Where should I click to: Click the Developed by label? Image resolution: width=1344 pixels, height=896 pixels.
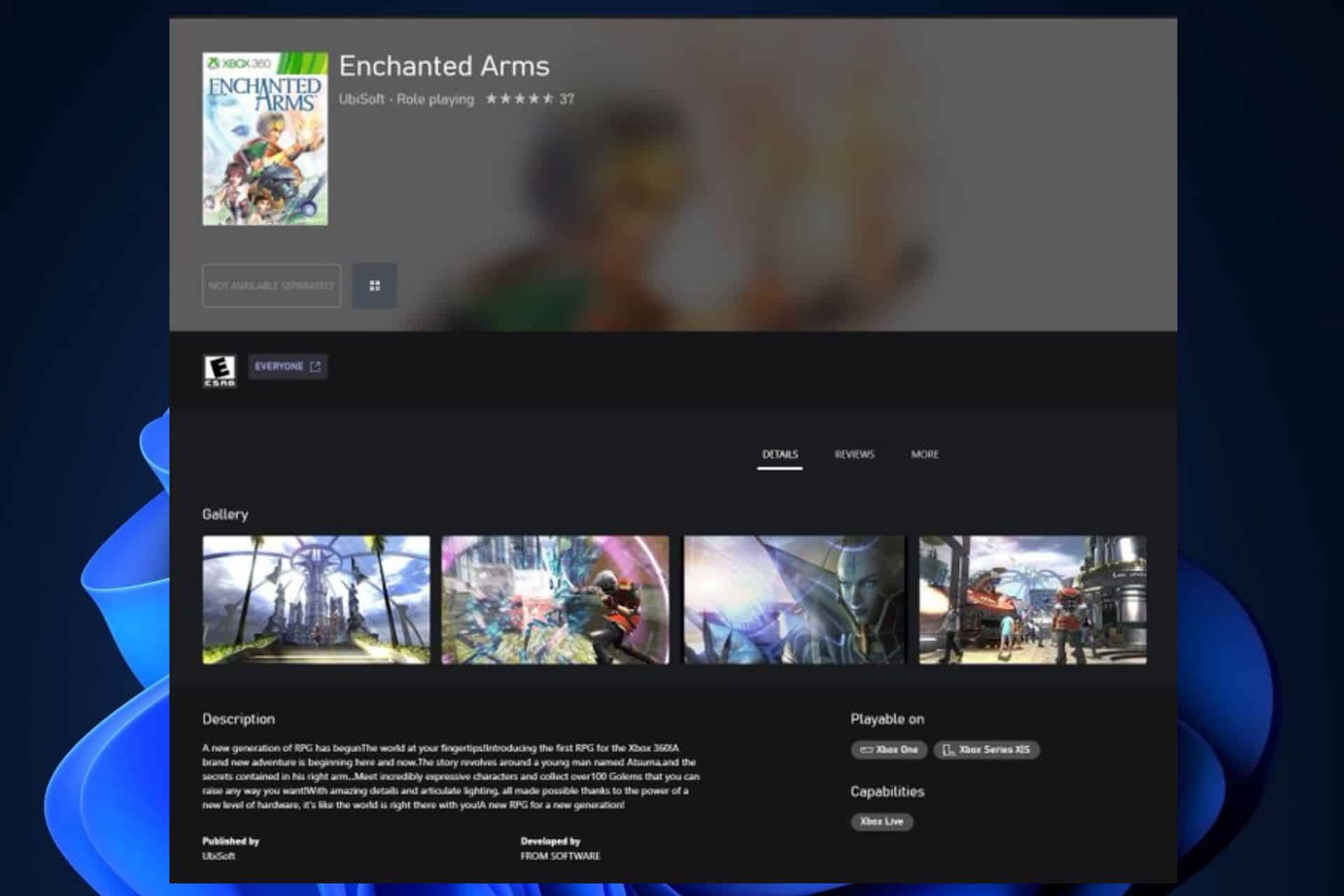click(551, 841)
